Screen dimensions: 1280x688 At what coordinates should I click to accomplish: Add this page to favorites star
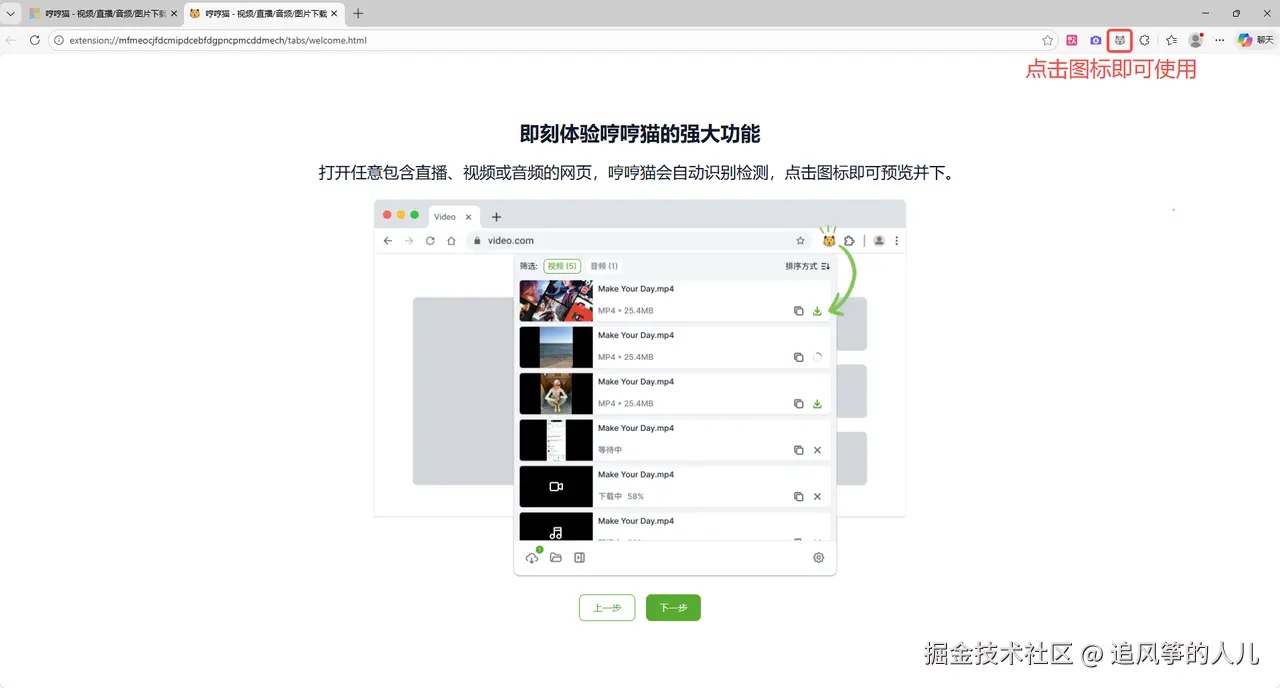pos(1047,40)
